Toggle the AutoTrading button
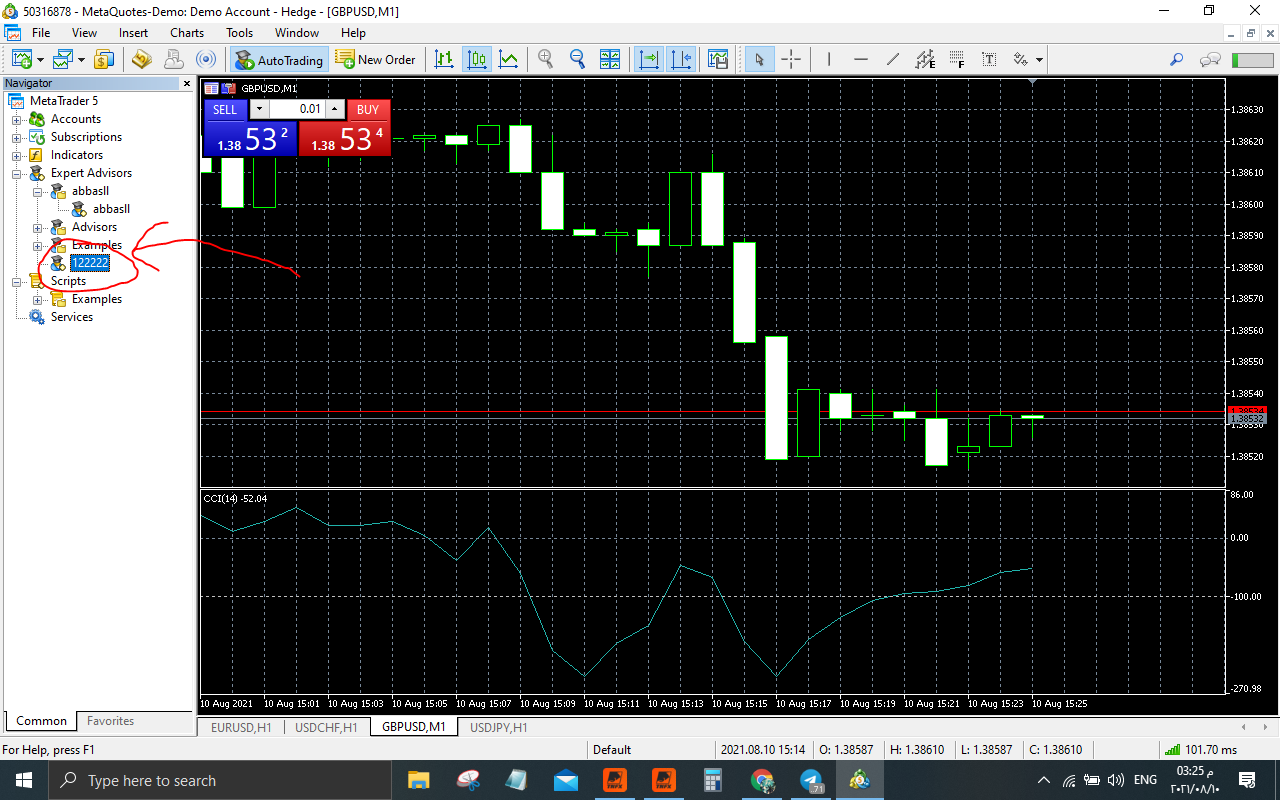The image size is (1280, 800). point(279,60)
